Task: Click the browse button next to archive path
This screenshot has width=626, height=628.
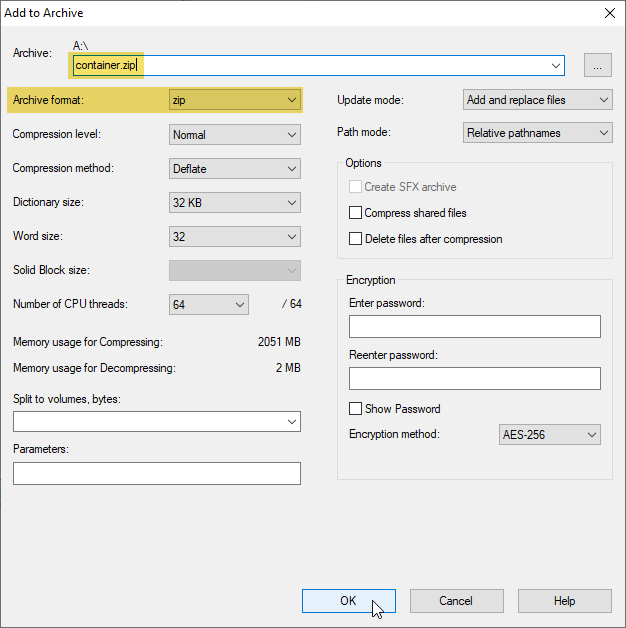Action: click(x=598, y=66)
